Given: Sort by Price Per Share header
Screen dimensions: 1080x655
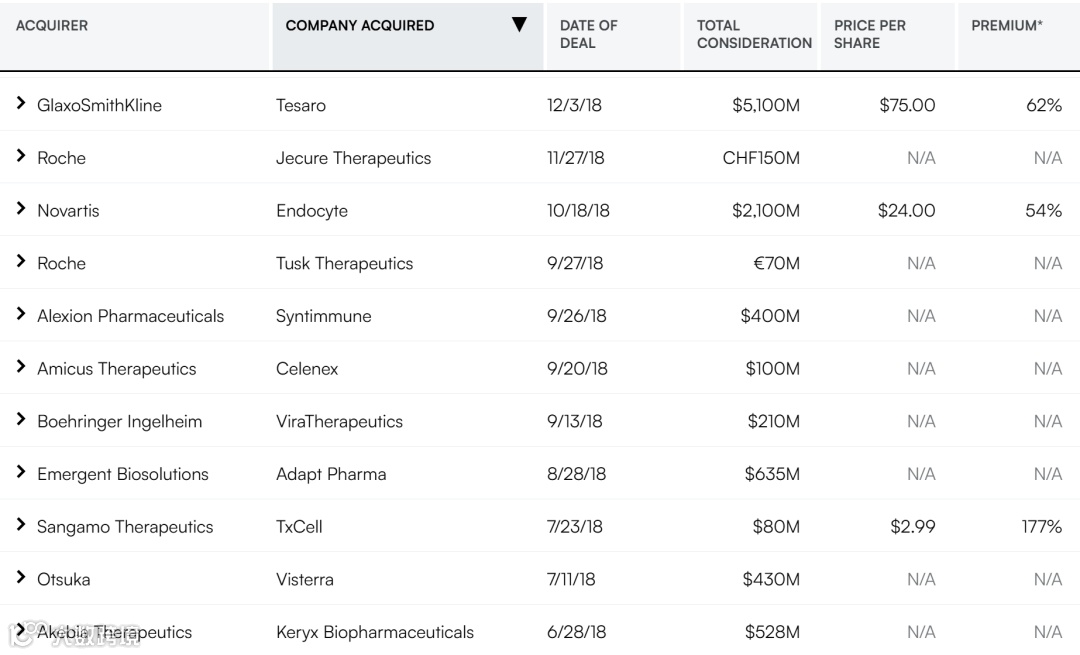Looking at the screenshot, I should (x=869, y=34).
